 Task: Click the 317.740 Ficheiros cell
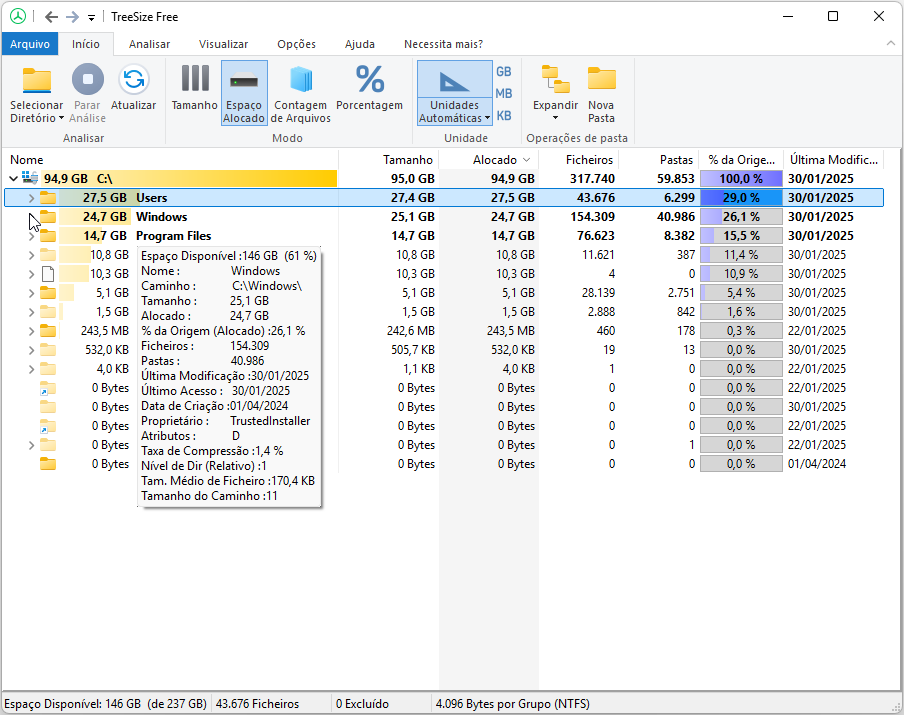pos(592,179)
